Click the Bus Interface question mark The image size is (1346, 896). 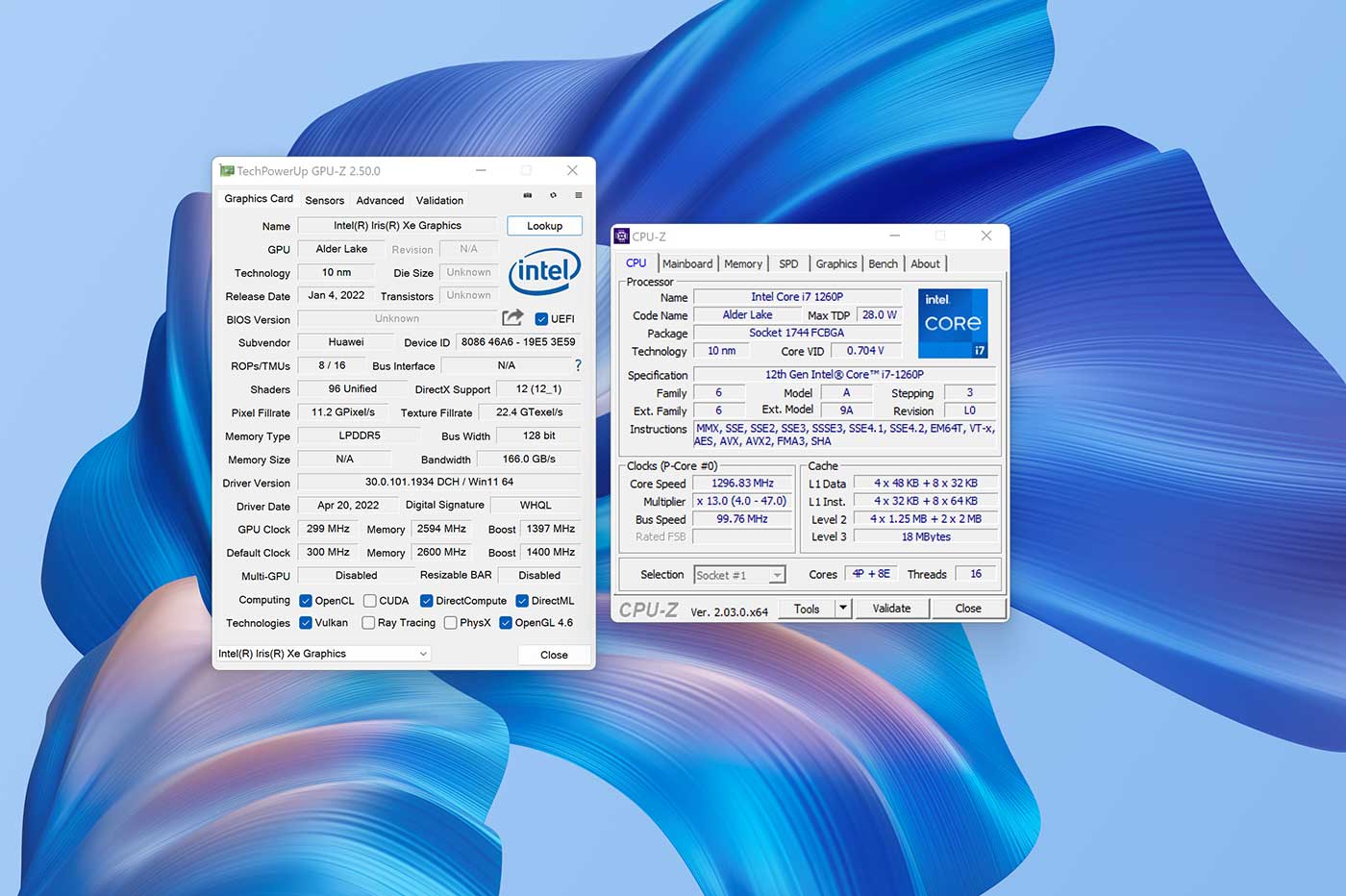[x=578, y=365]
